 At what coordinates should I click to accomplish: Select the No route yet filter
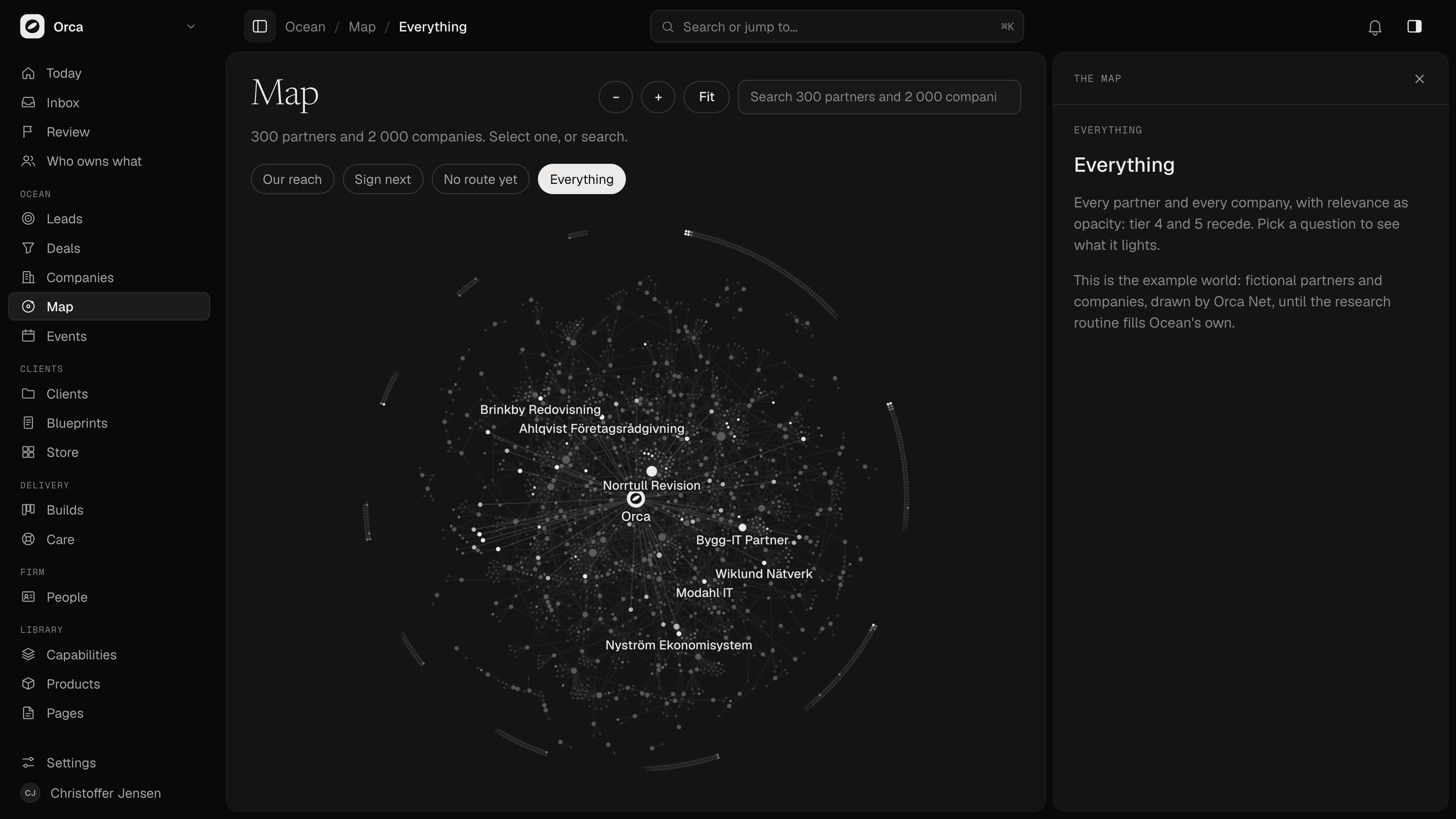480,179
